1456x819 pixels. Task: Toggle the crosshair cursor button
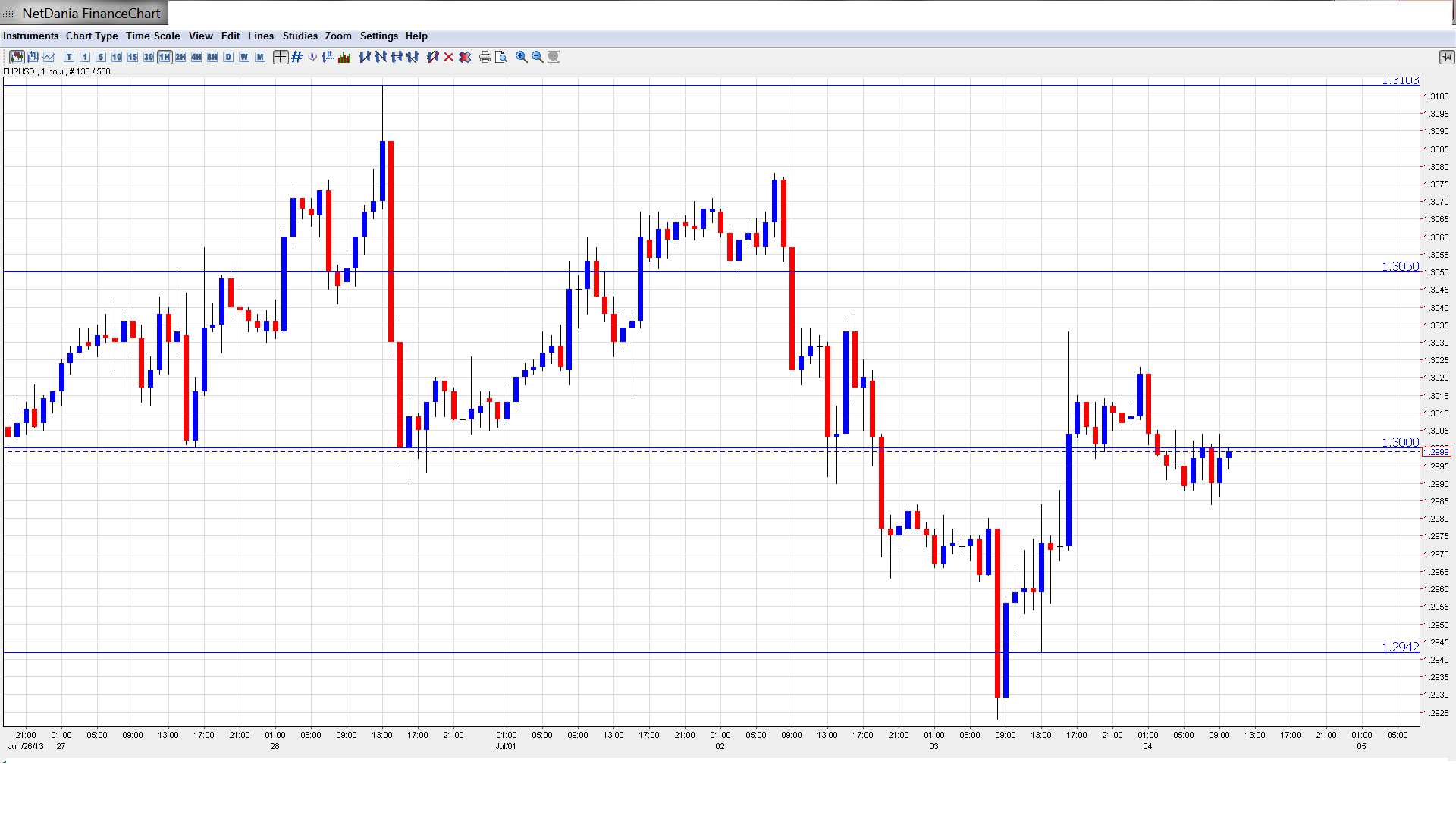(x=281, y=57)
